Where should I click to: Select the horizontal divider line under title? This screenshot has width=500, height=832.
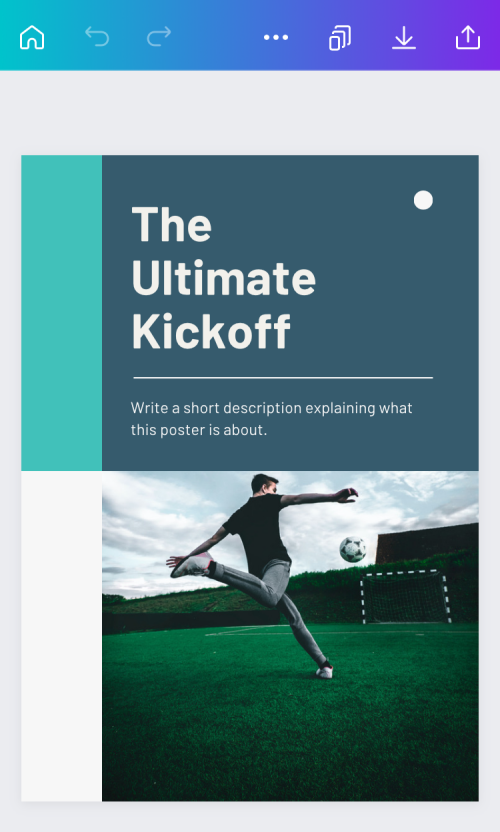pos(283,378)
